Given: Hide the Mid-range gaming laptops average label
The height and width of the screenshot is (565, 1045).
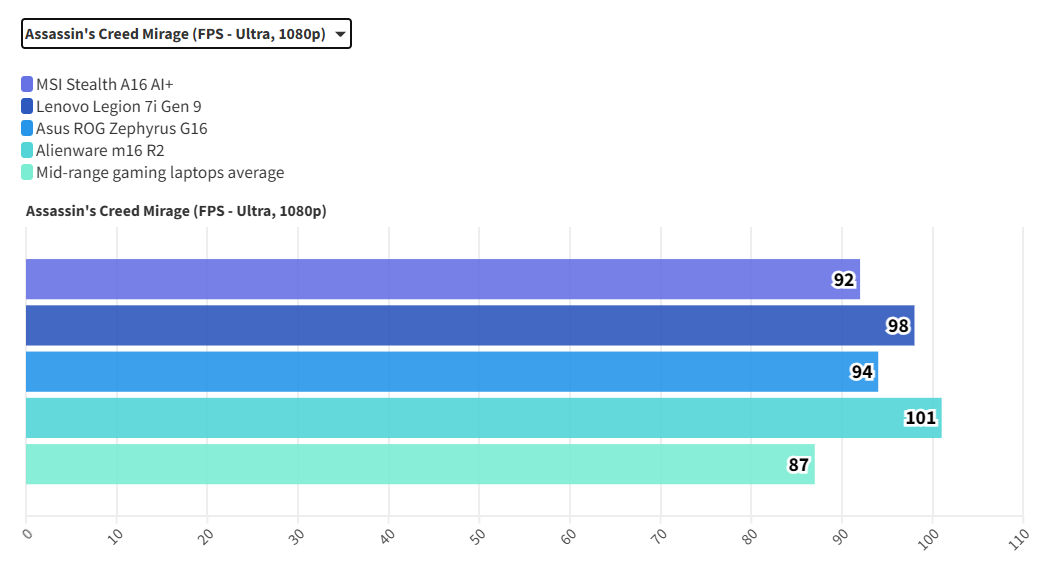Looking at the screenshot, I should 160,172.
